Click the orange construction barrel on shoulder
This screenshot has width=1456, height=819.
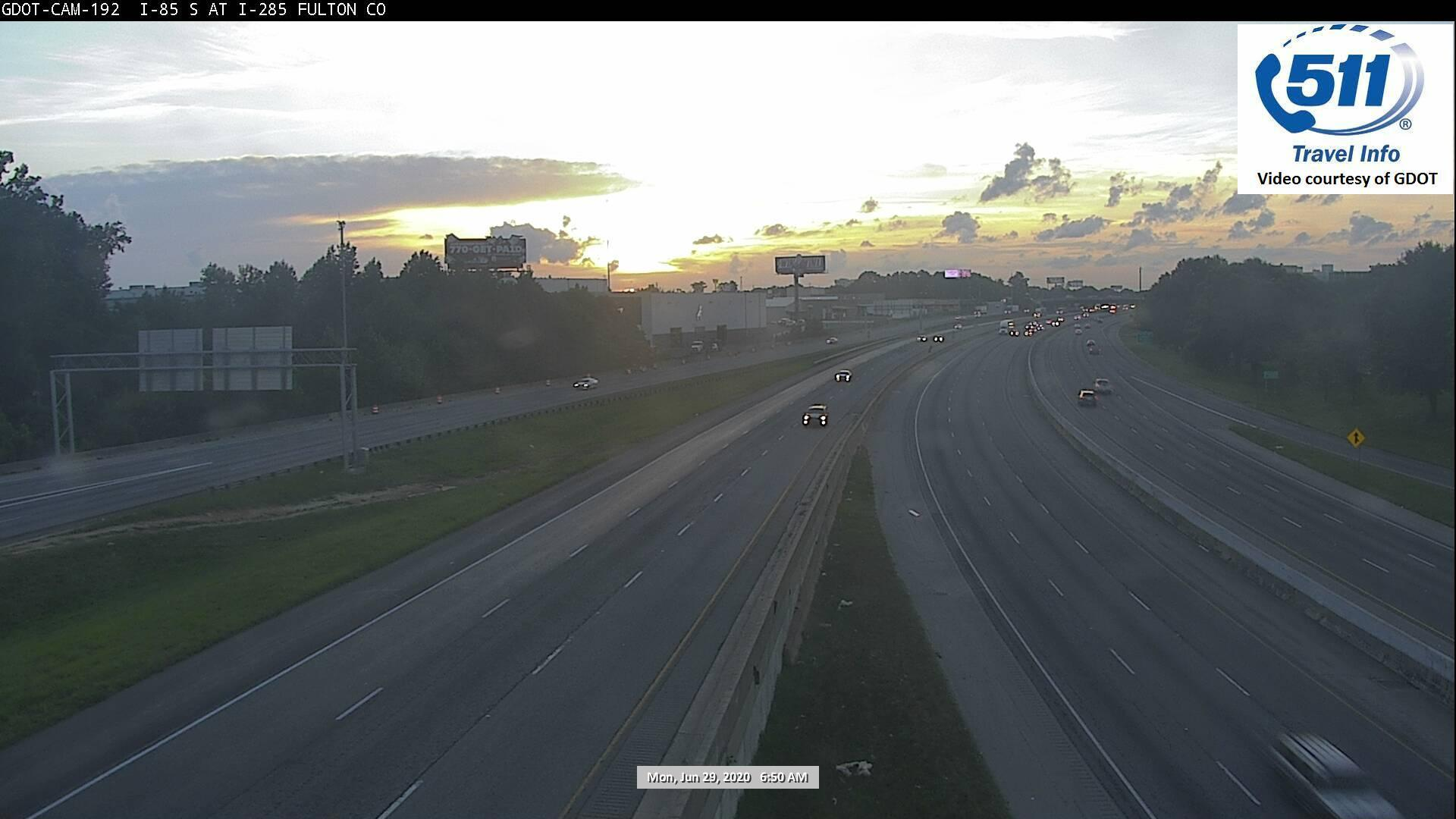pyautogui.click(x=375, y=409)
